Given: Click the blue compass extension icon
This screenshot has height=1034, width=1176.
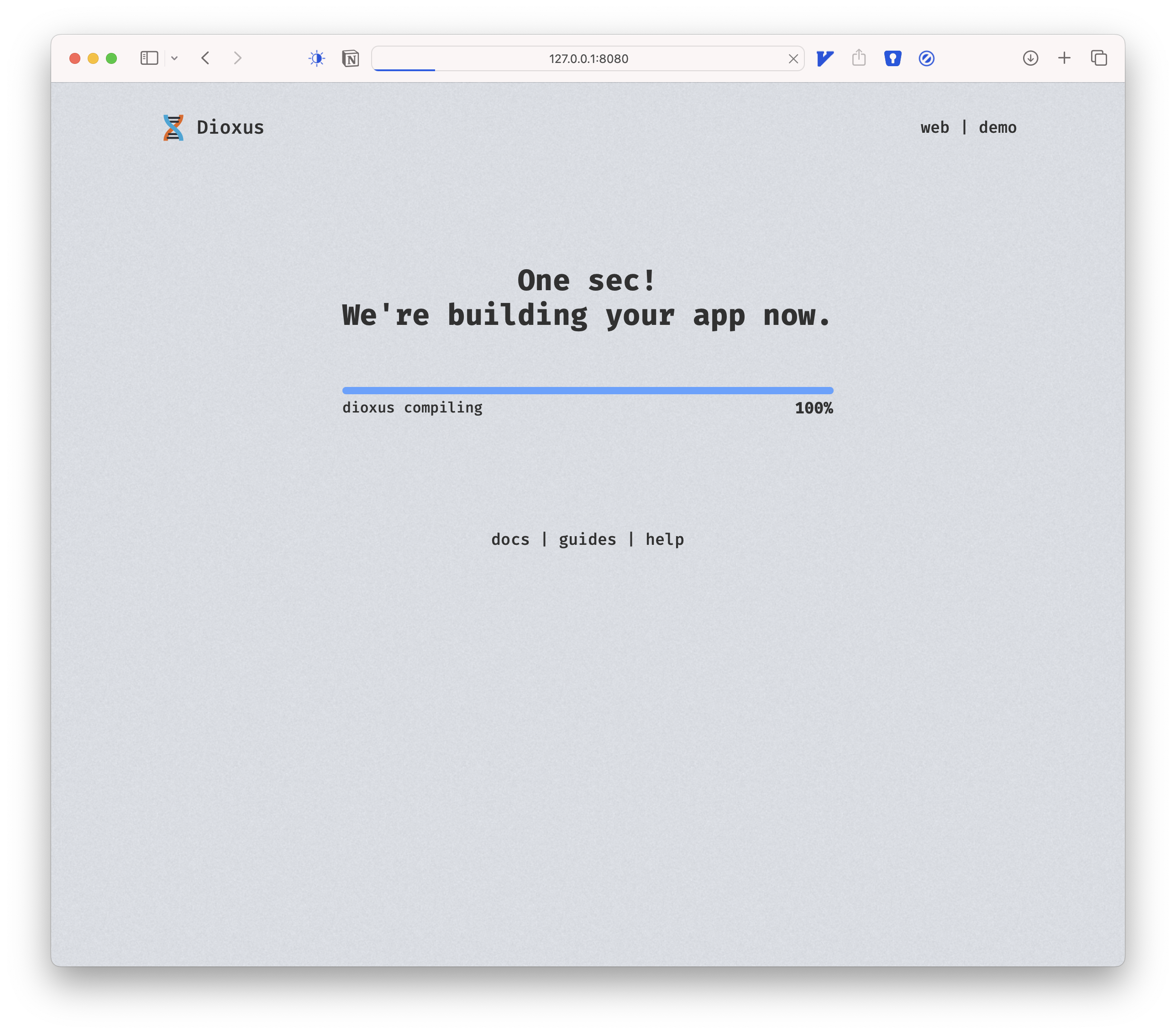Looking at the screenshot, I should click(926, 58).
